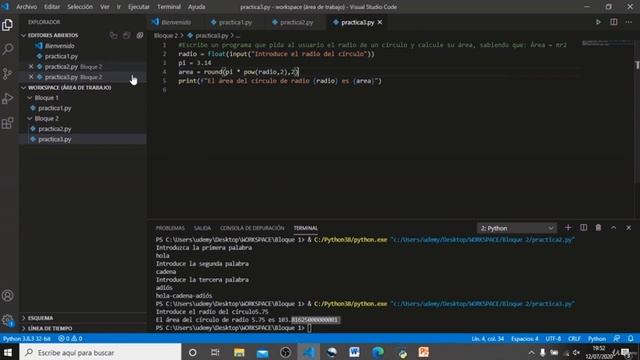Run Python file with play icon

point(598,22)
